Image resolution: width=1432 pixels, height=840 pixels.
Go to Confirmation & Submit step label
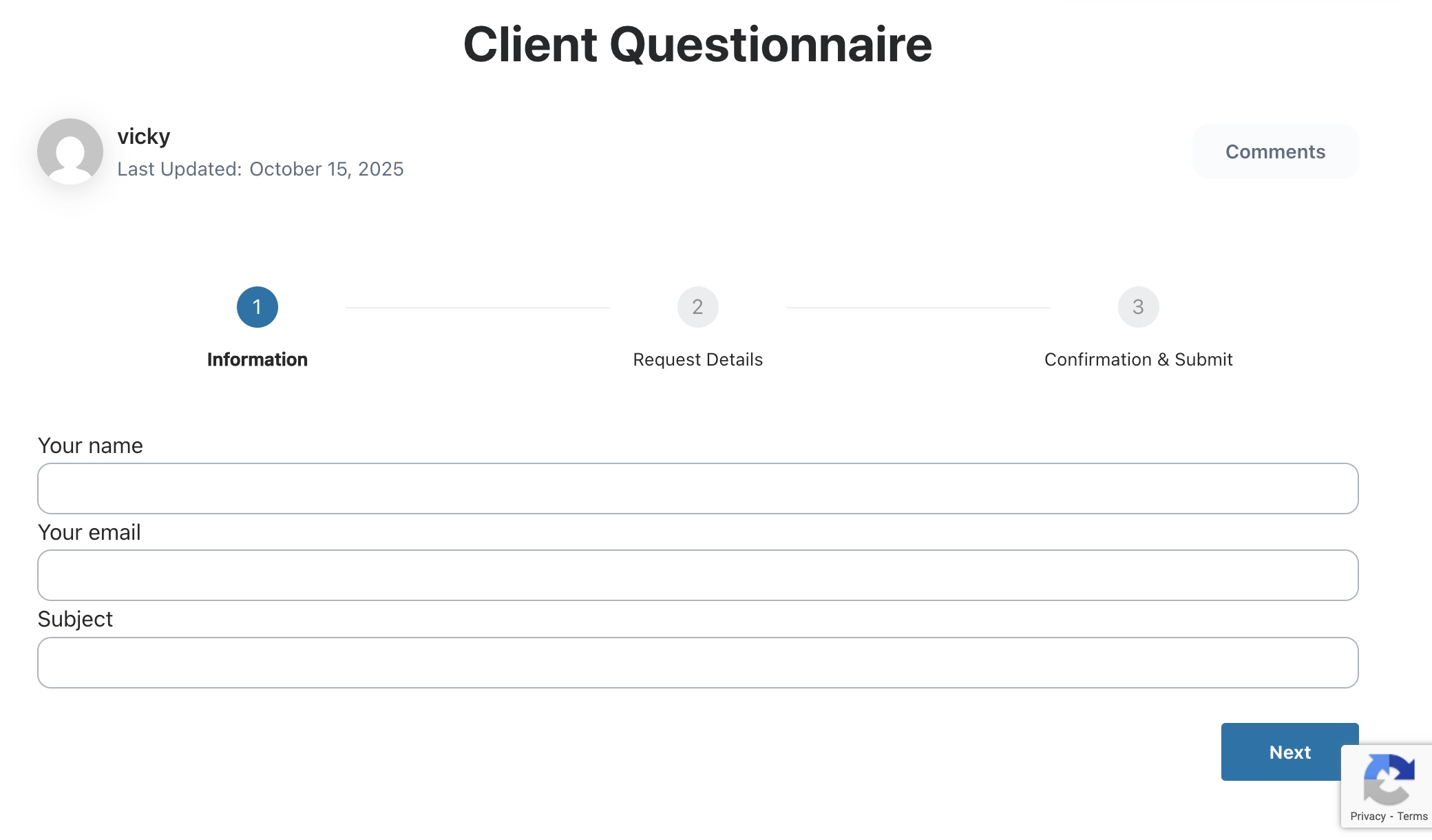click(x=1138, y=359)
